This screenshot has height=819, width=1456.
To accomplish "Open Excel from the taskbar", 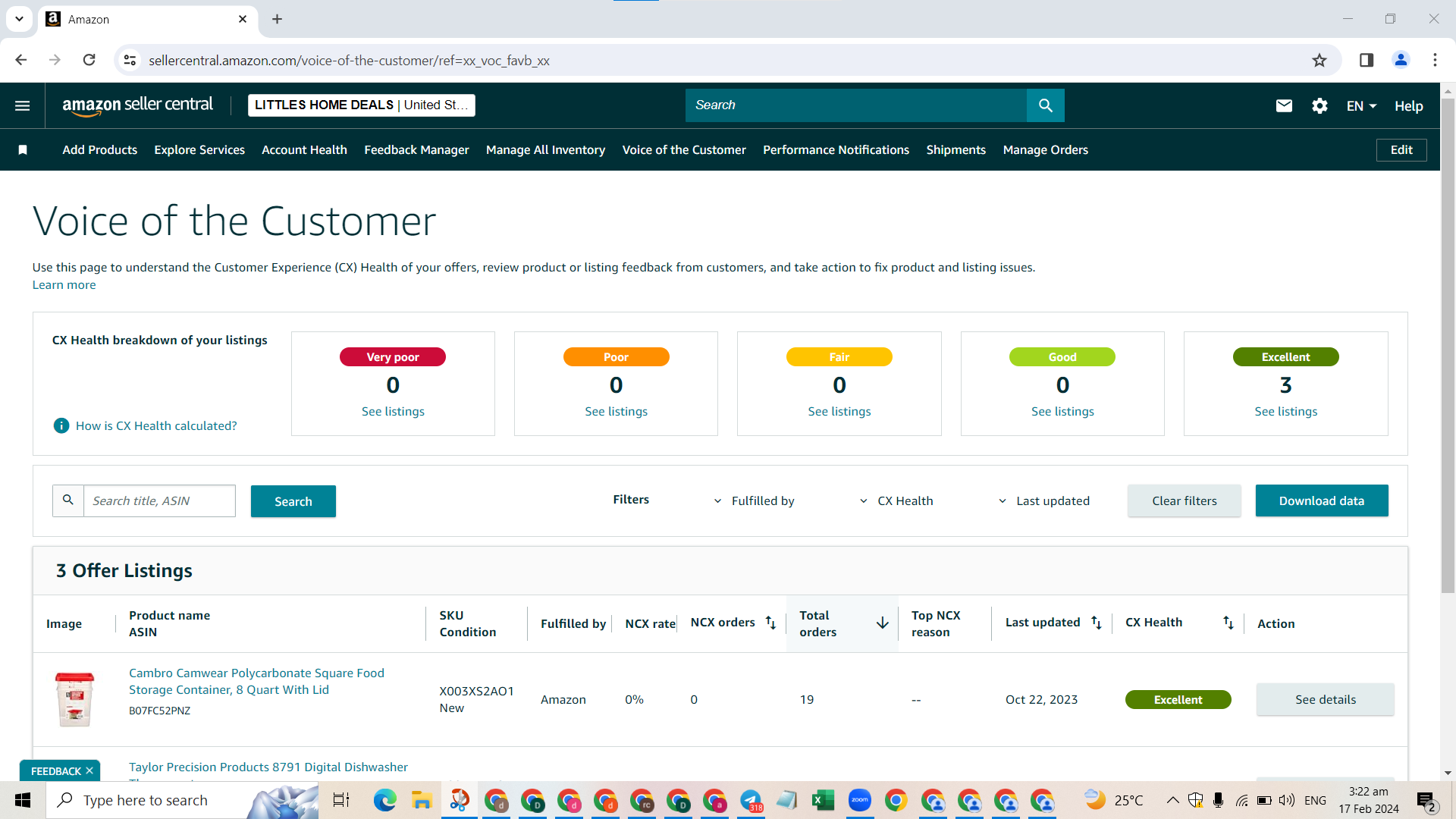I will click(x=823, y=800).
